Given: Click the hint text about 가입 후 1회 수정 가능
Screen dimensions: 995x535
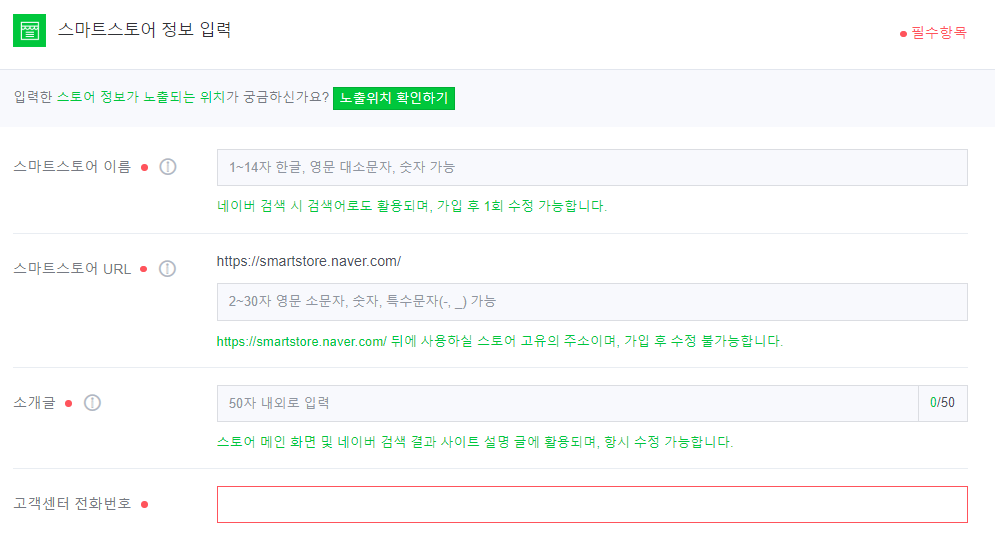Looking at the screenshot, I should click(x=412, y=206).
